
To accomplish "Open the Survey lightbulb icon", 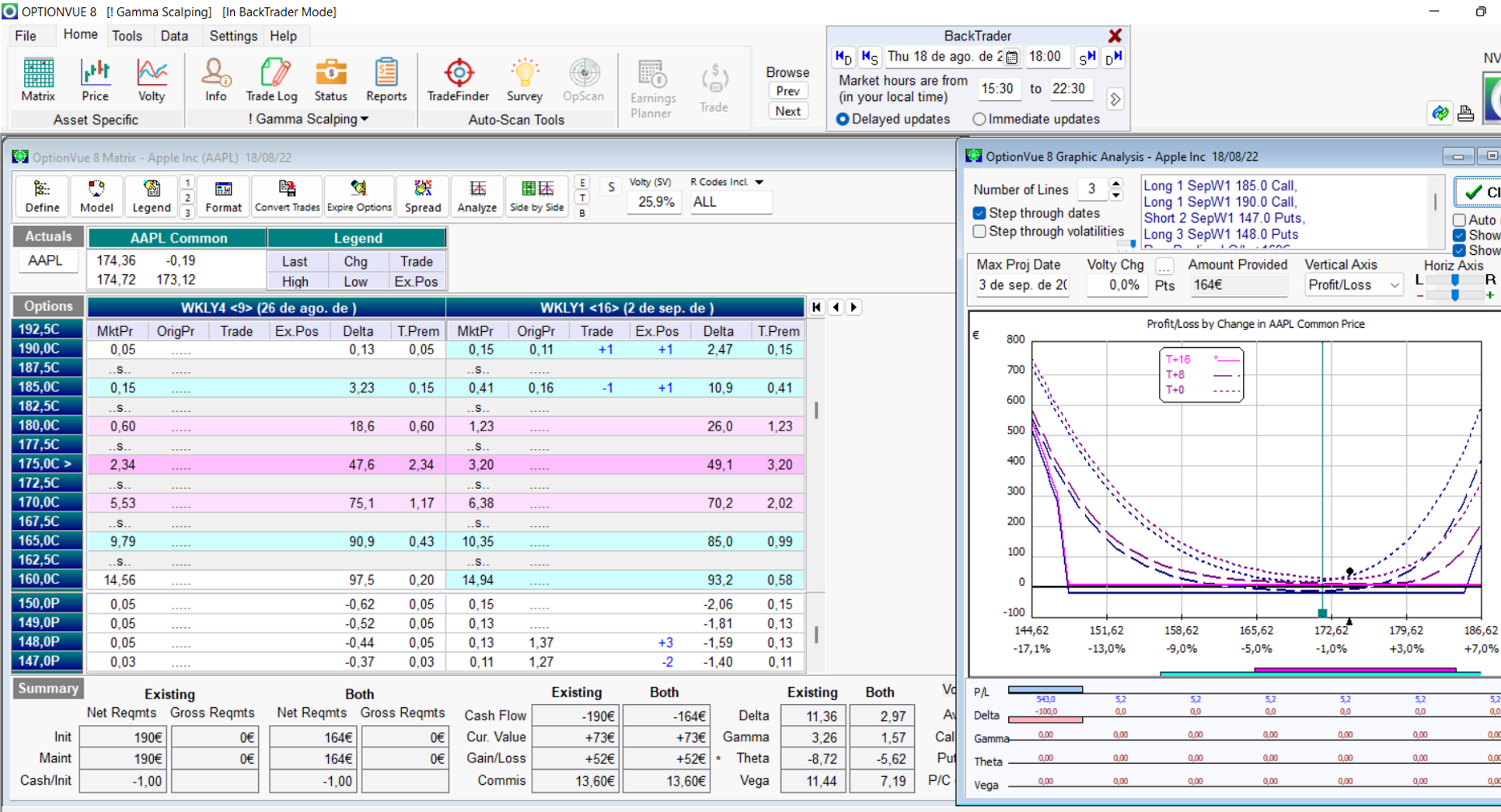I will point(524,80).
